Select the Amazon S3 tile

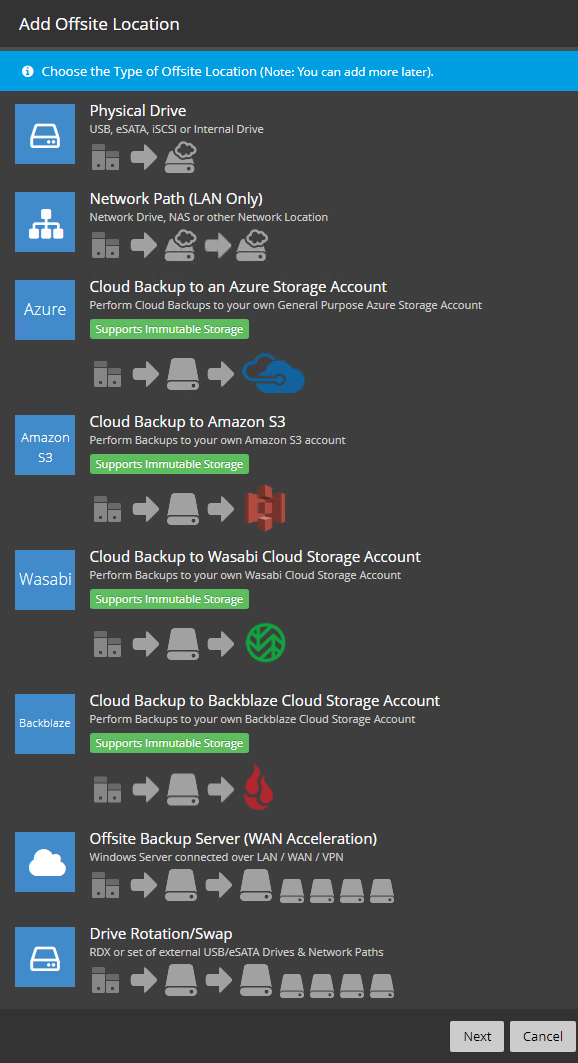pos(45,445)
